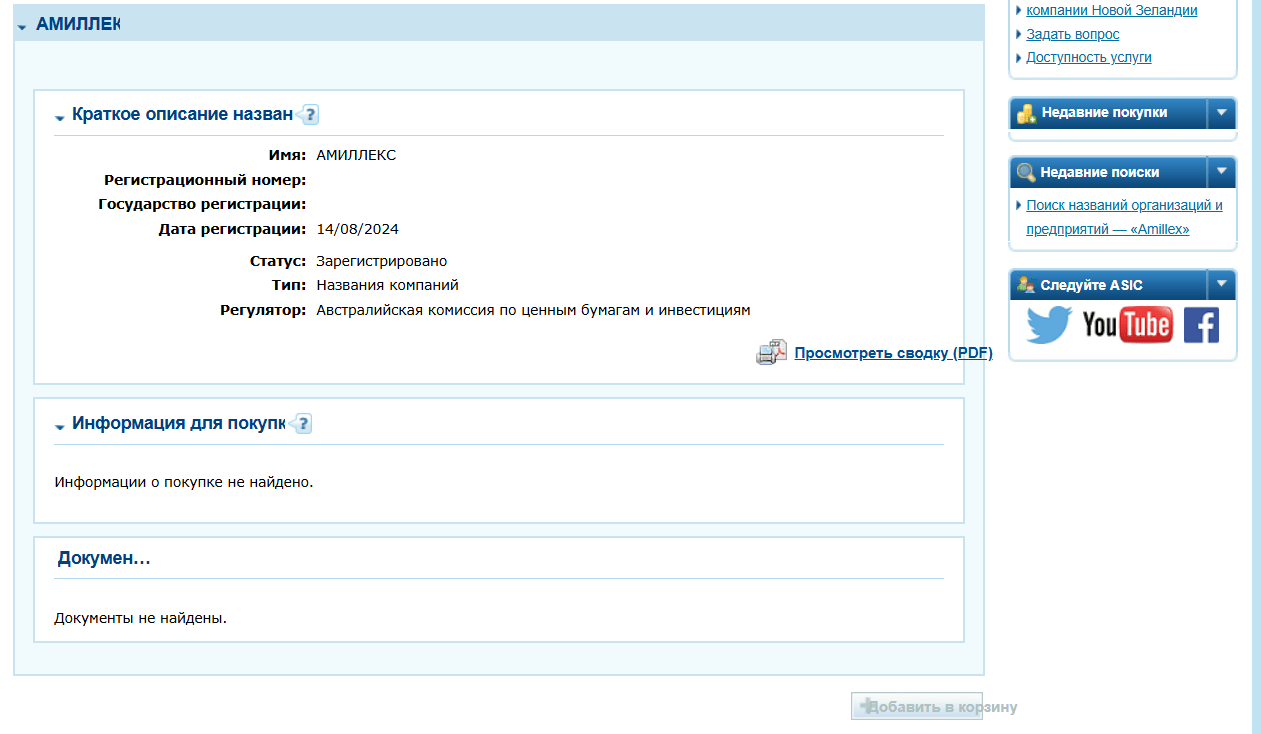Open dropdown arrow on Недавние покупки panel
This screenshot has height=734, width=1261.
tap(1221, 113)
